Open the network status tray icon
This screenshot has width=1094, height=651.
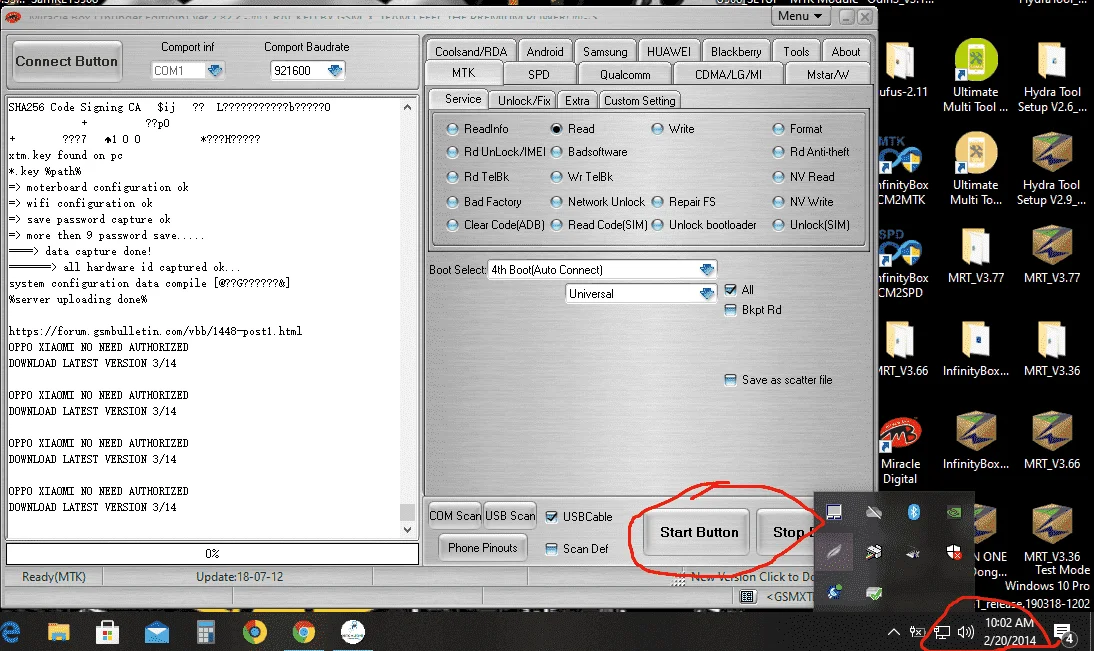(942, 632)
